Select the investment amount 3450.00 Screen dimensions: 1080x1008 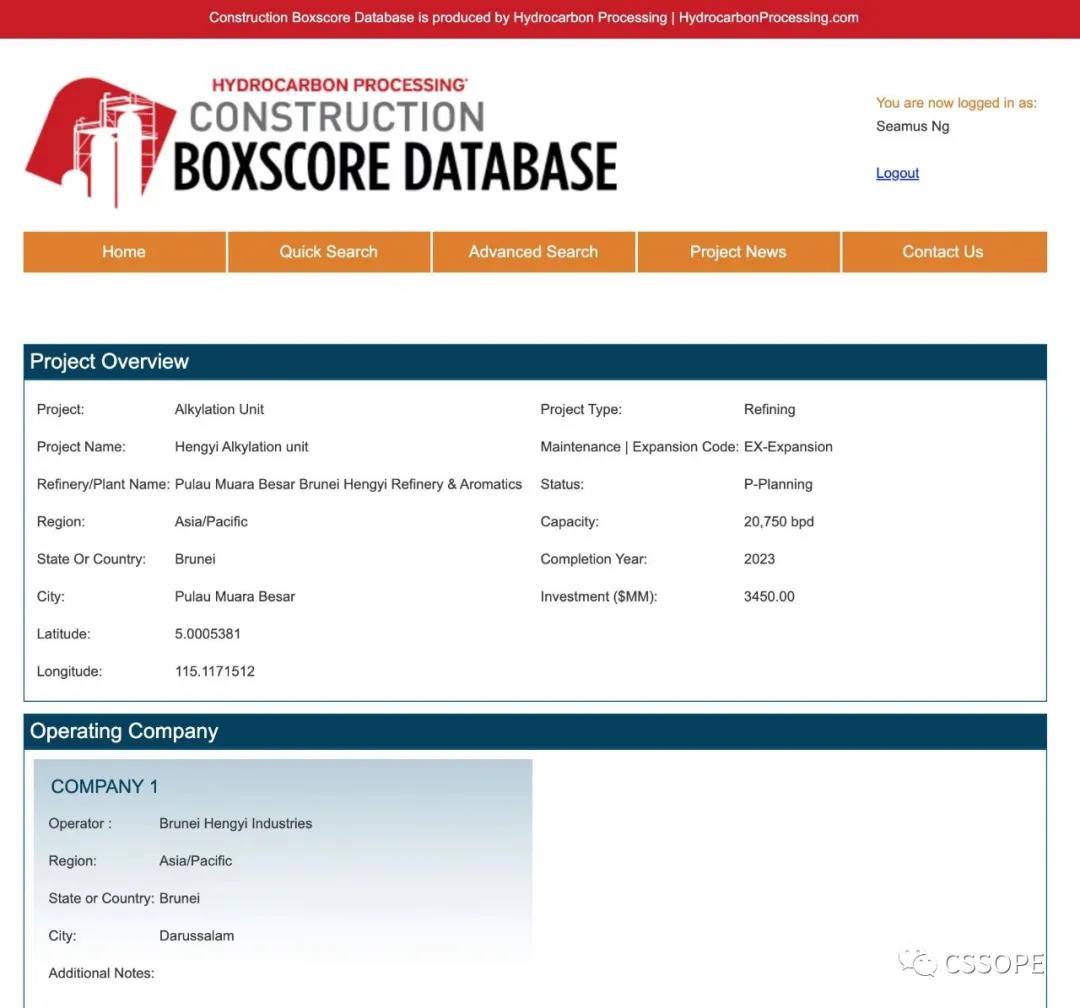point(769,597)
